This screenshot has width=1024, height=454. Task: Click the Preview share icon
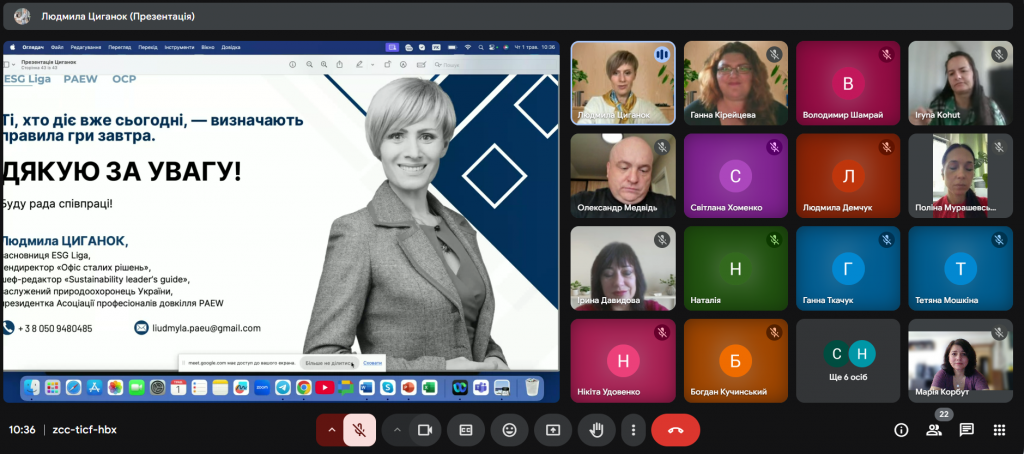click(340, 64)
